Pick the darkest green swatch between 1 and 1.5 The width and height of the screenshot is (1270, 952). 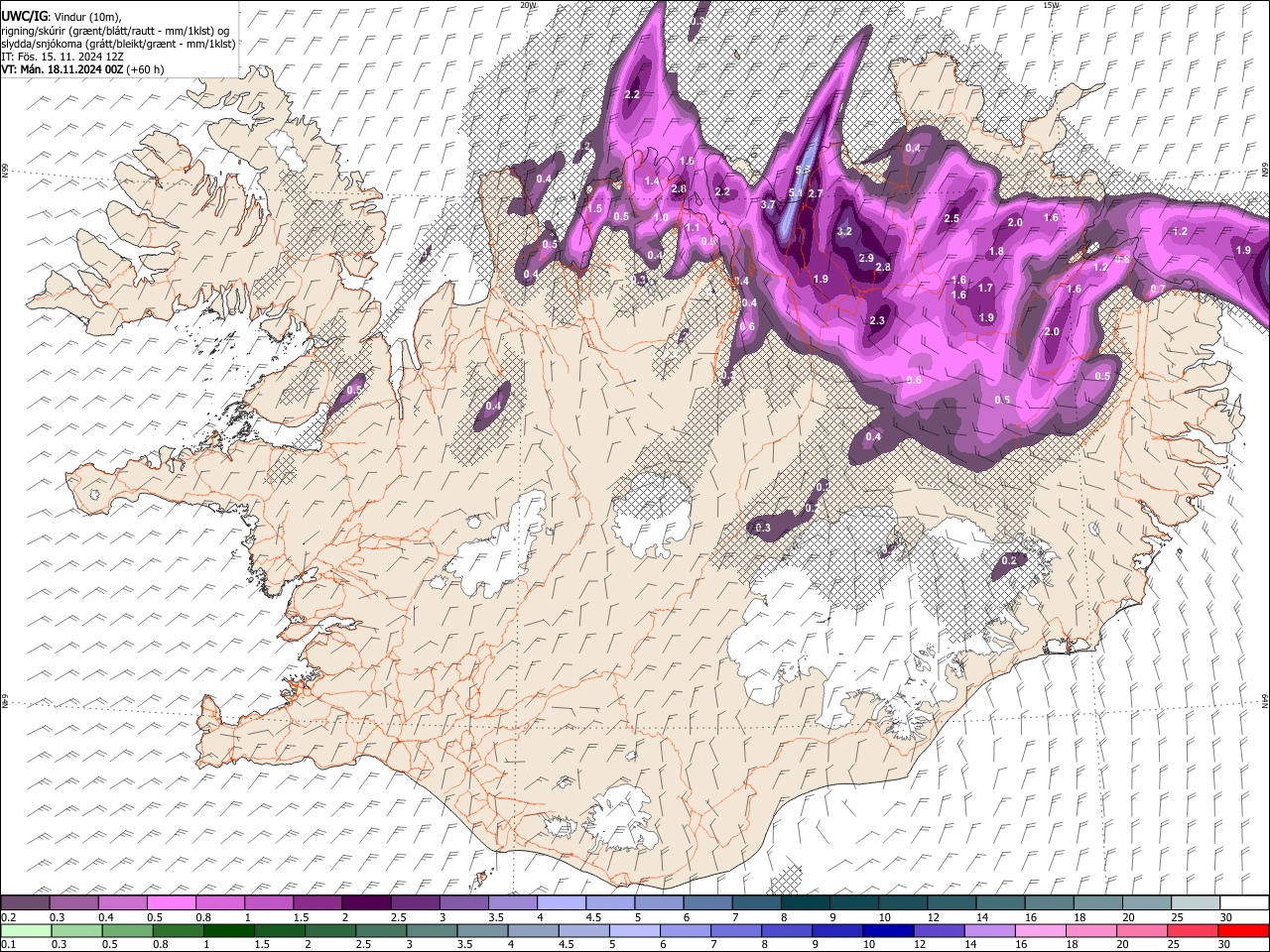click(x=229, y=930)
